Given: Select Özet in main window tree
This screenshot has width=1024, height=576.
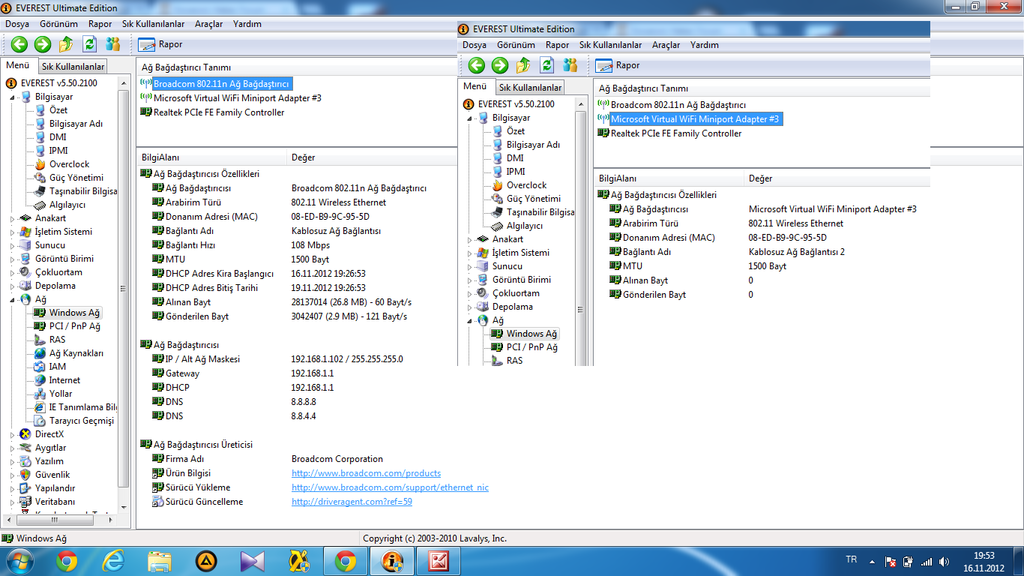Looking at the screenshot, I should tap(58, 110).
